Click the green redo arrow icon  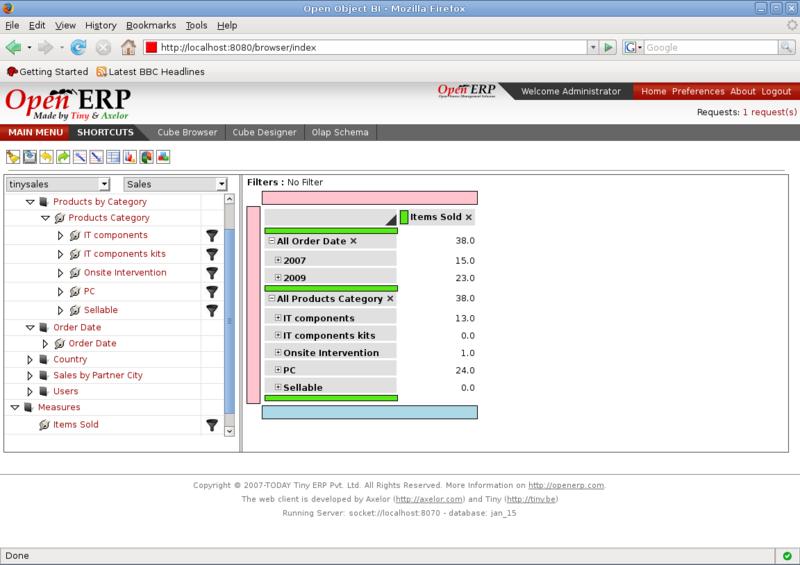[x=63, y=157]
